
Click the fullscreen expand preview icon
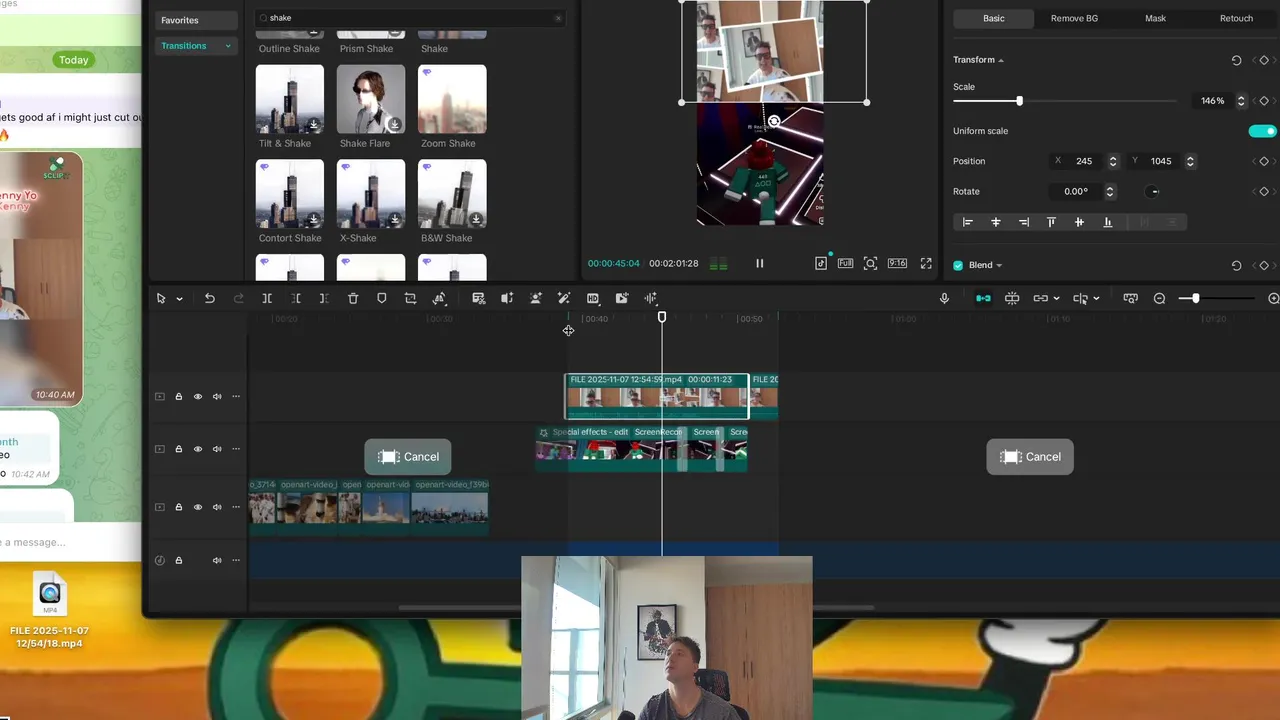pos(926,263)
